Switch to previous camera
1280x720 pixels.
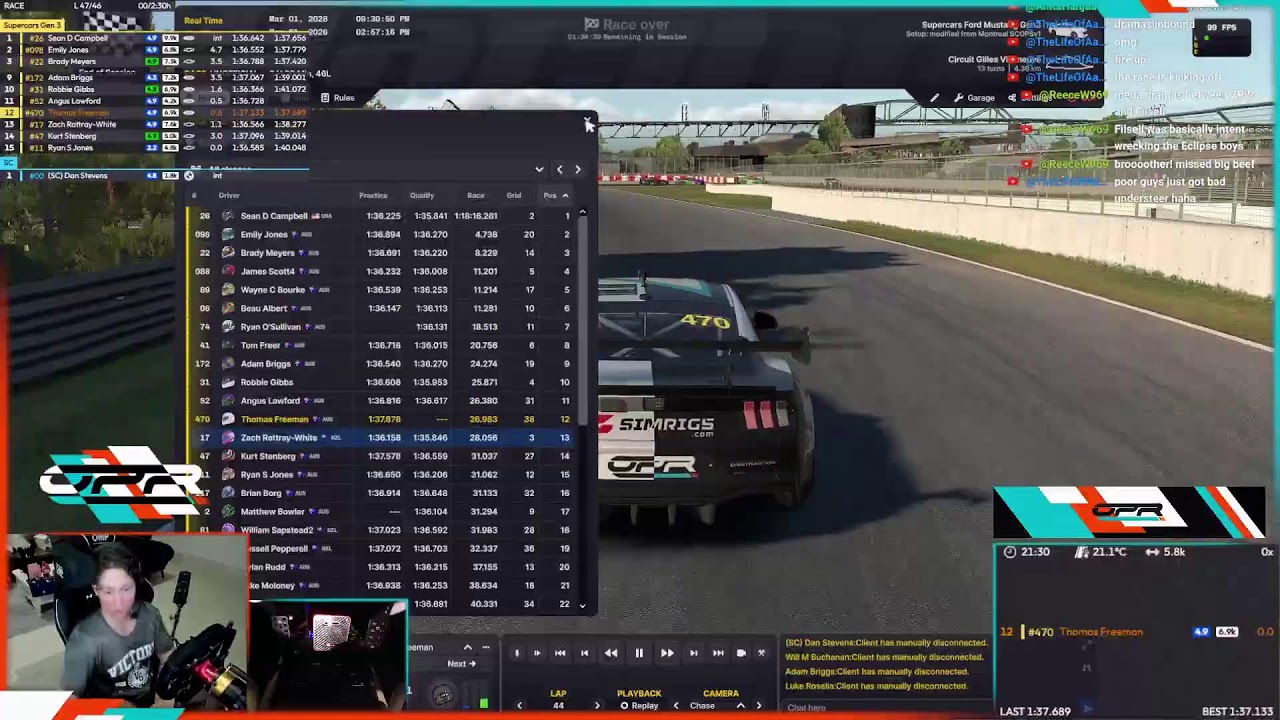pyautogui.click(x=676, y=706)
